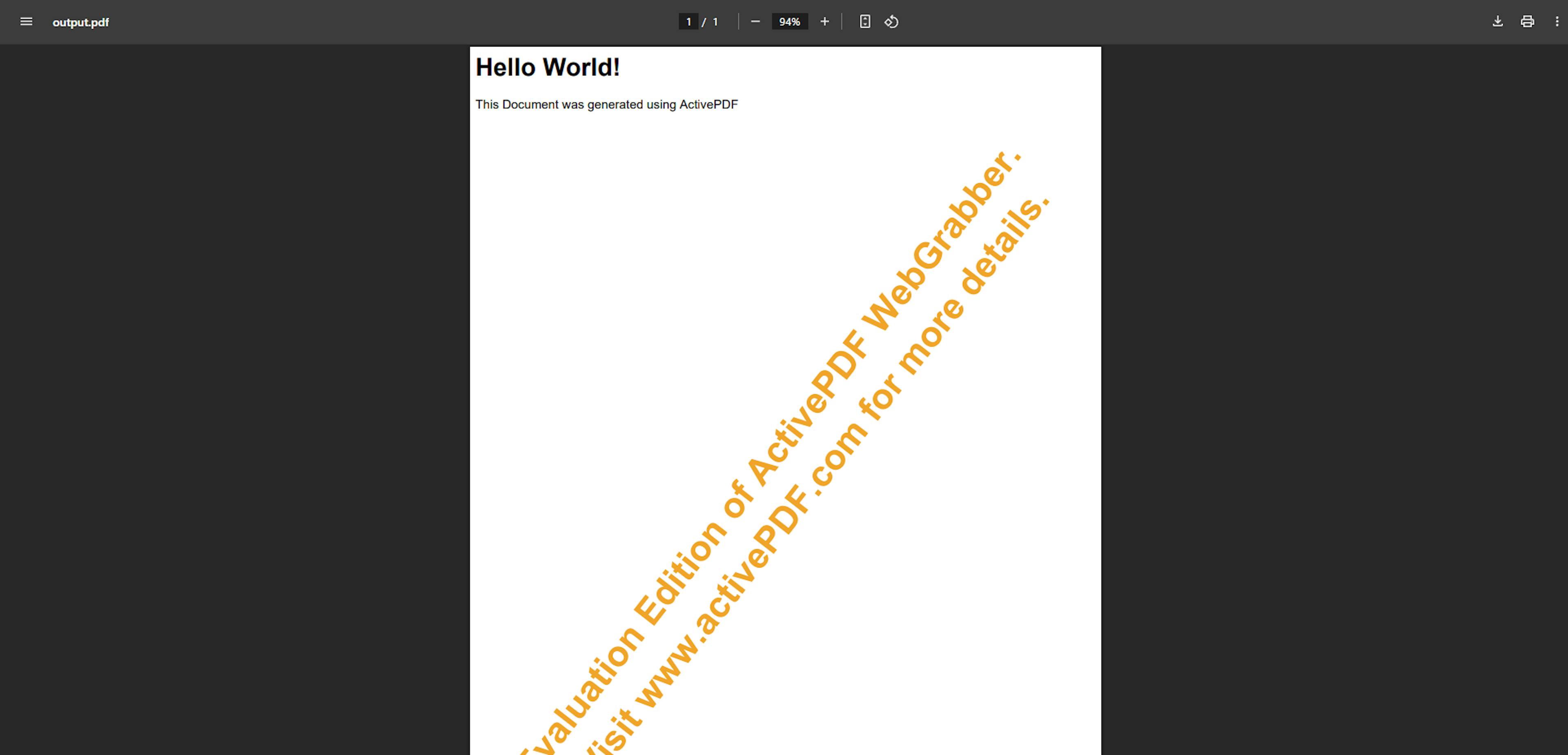Click the output.pdf document title
This screenshot has width=1568, height=755.
pyautogui.click(x=80, y=22)
